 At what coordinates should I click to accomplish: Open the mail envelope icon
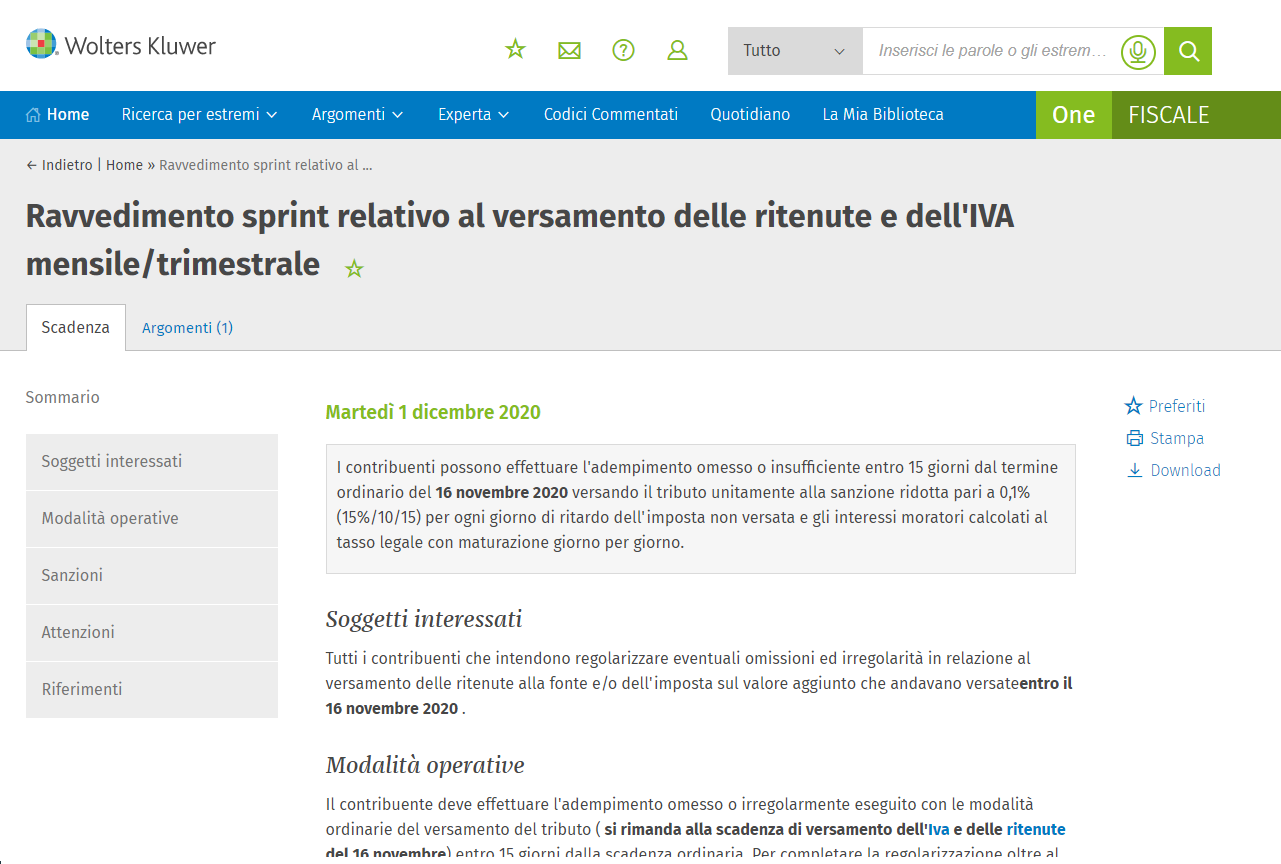tap(569, 50)
